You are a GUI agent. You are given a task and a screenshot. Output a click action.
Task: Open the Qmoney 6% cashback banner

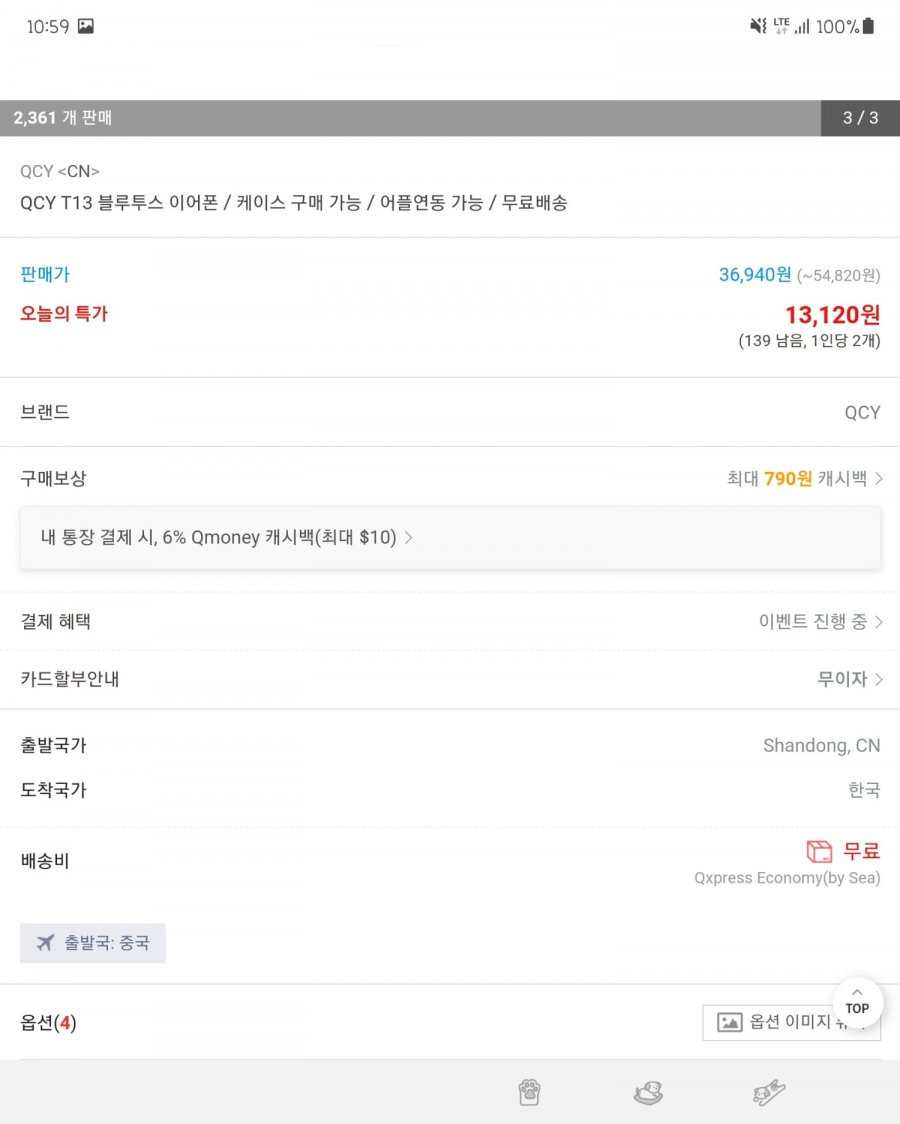[x=450, y=538]
